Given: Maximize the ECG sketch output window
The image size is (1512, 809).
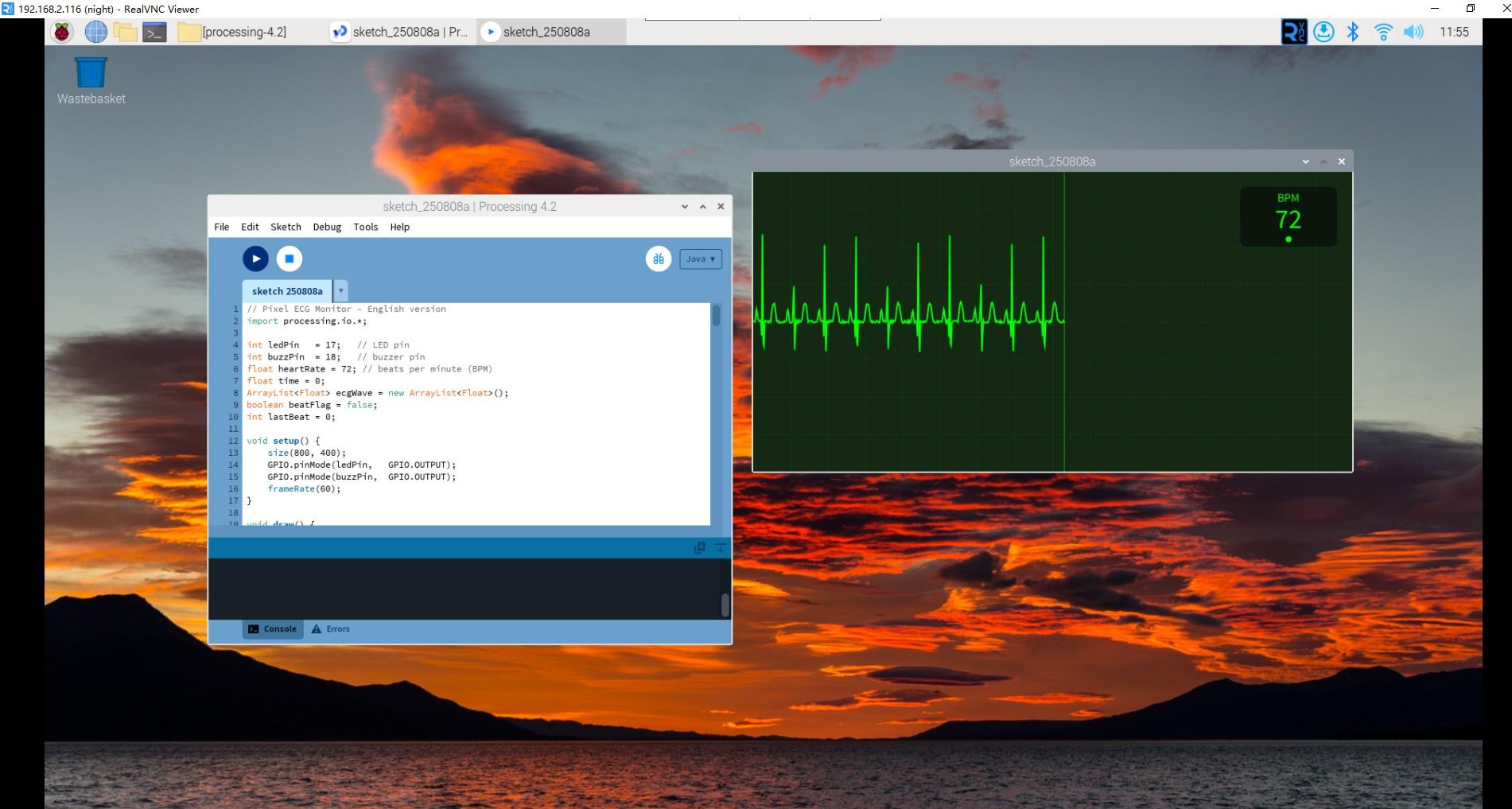Looking at the screenshot, I should click(x=1323, y=161).
